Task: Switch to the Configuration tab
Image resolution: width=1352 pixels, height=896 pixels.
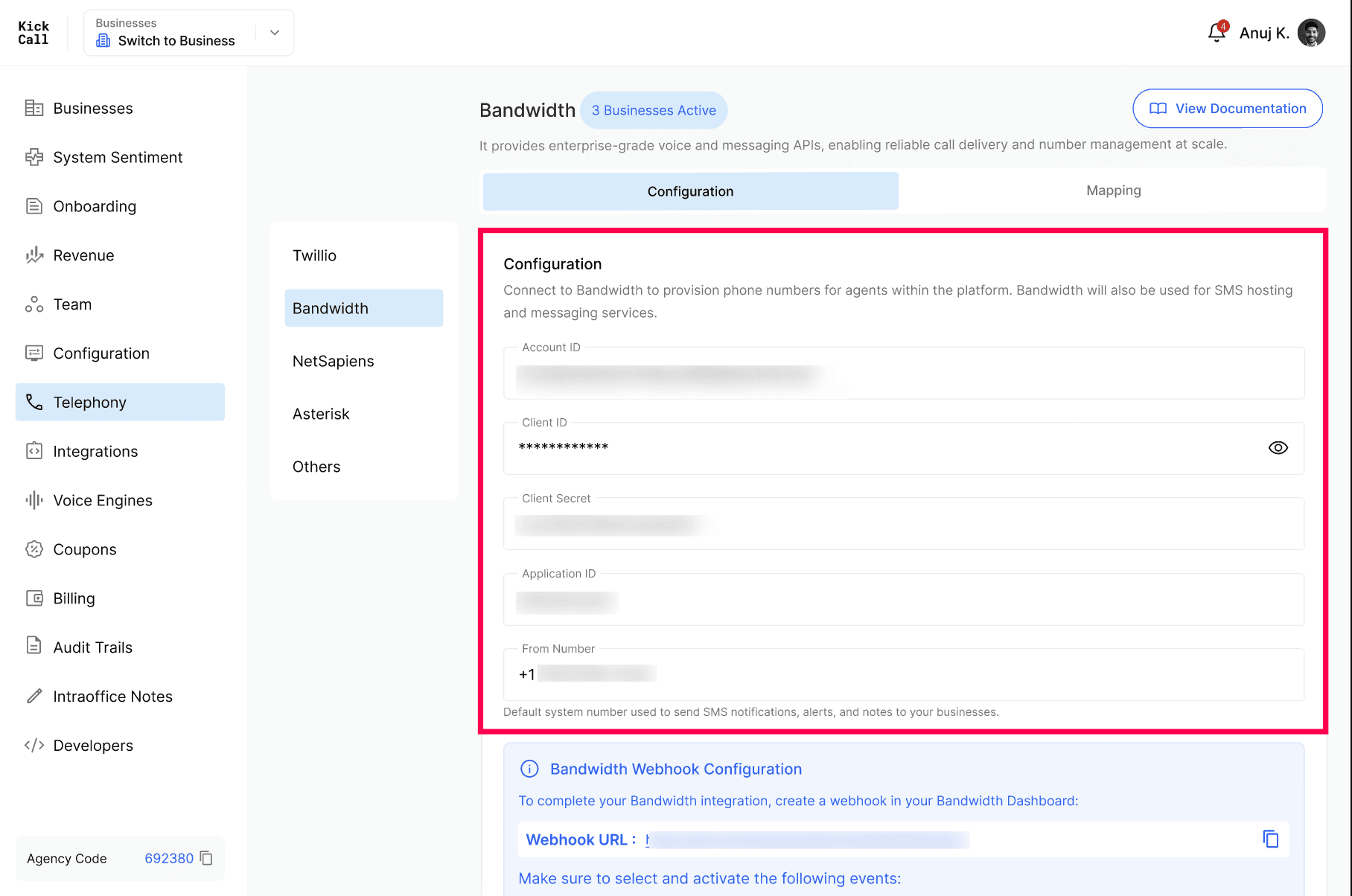Action: point(690,191)
